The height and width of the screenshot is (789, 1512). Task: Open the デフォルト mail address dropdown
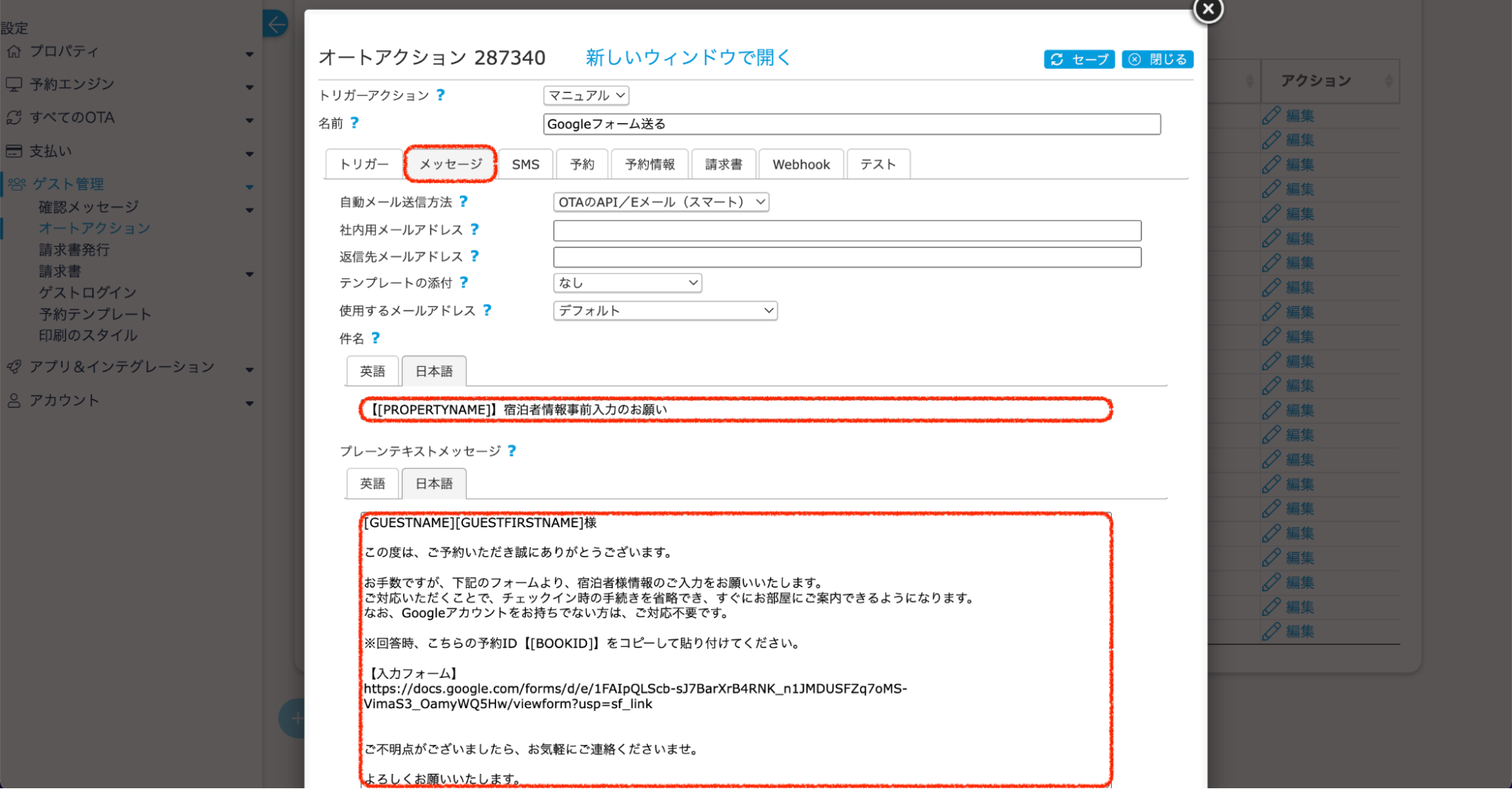tap(665, 311)
